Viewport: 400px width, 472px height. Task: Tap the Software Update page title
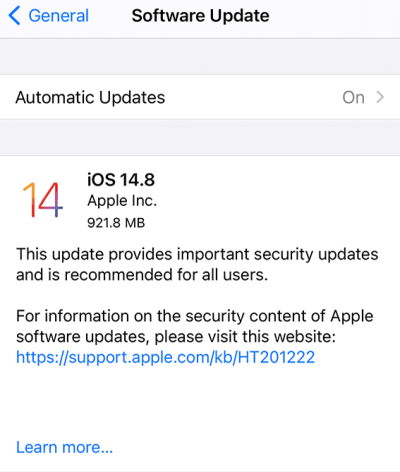[200, 16]
